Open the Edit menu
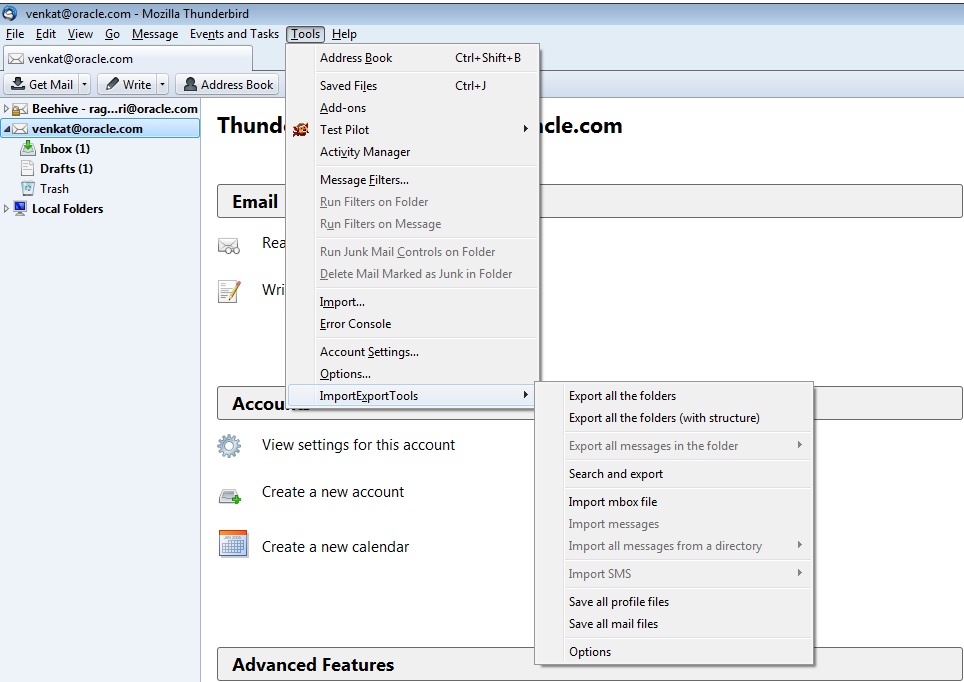The width and height of the screenshot is (964, 682). (45, 34)
